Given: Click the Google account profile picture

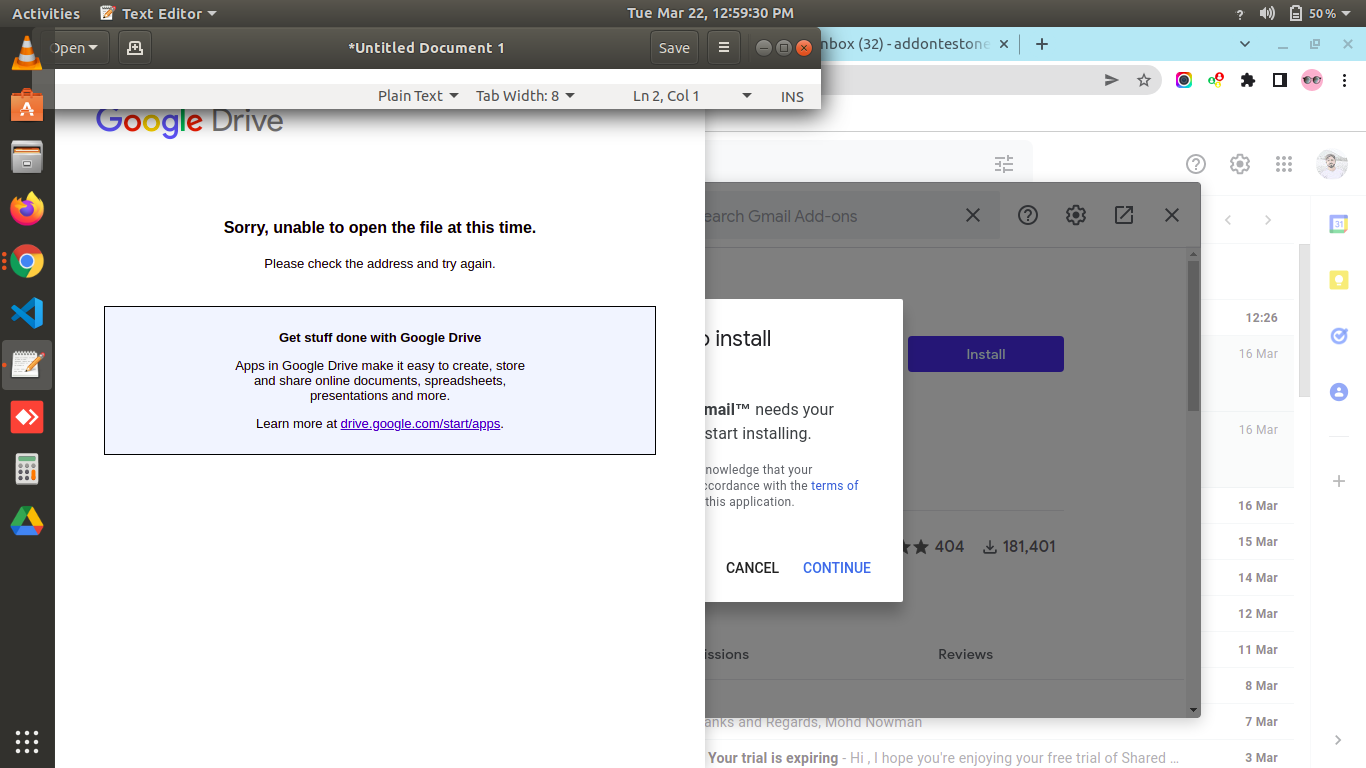Looking at the screenshot, I should 1332,164.
